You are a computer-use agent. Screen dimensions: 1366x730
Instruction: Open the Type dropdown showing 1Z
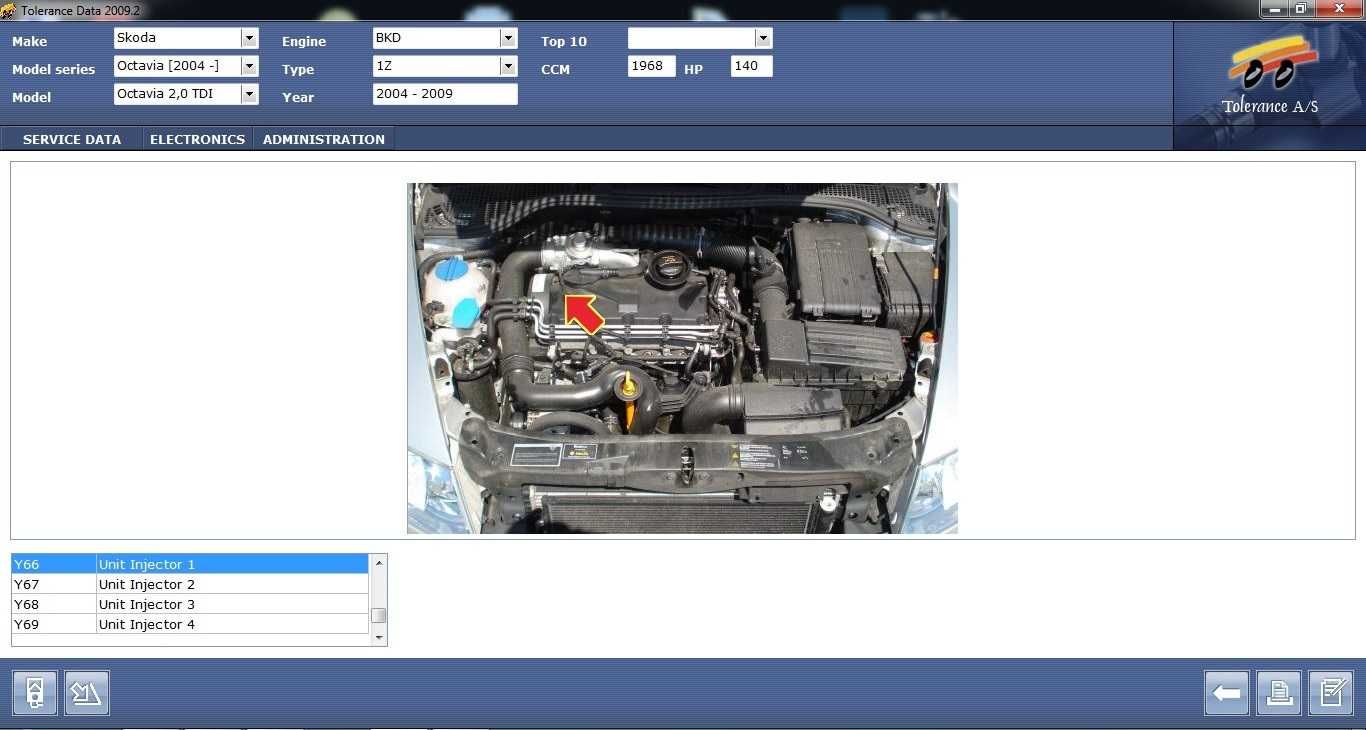point(508,66)
